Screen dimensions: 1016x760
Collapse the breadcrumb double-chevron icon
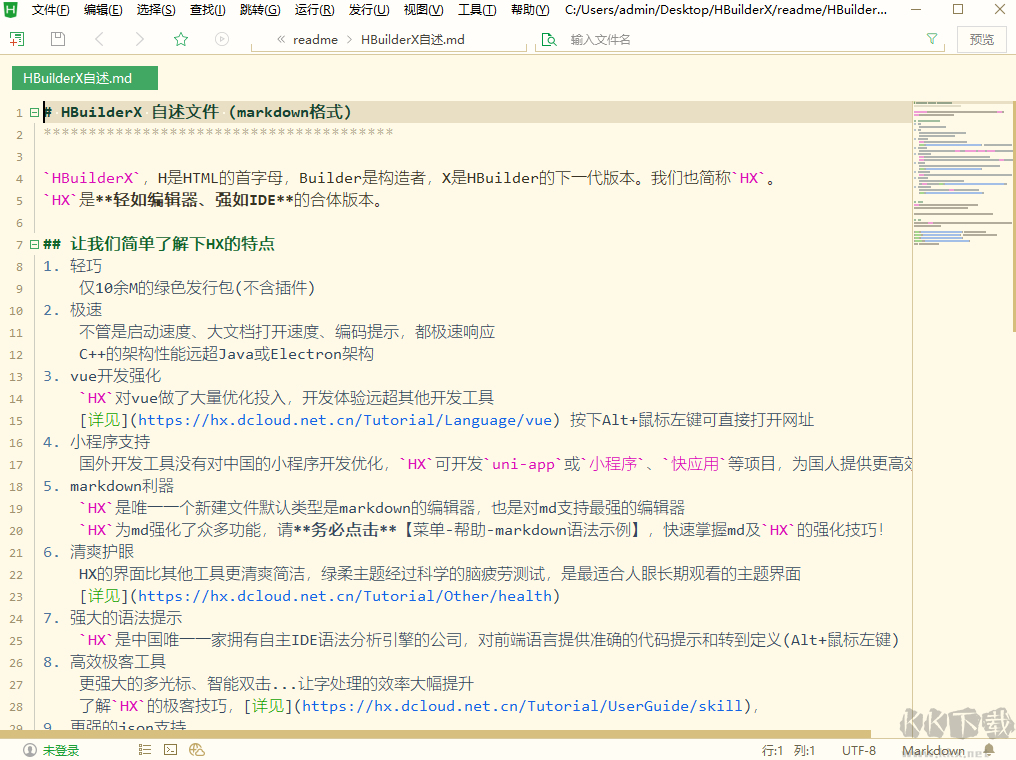(281, 40)
